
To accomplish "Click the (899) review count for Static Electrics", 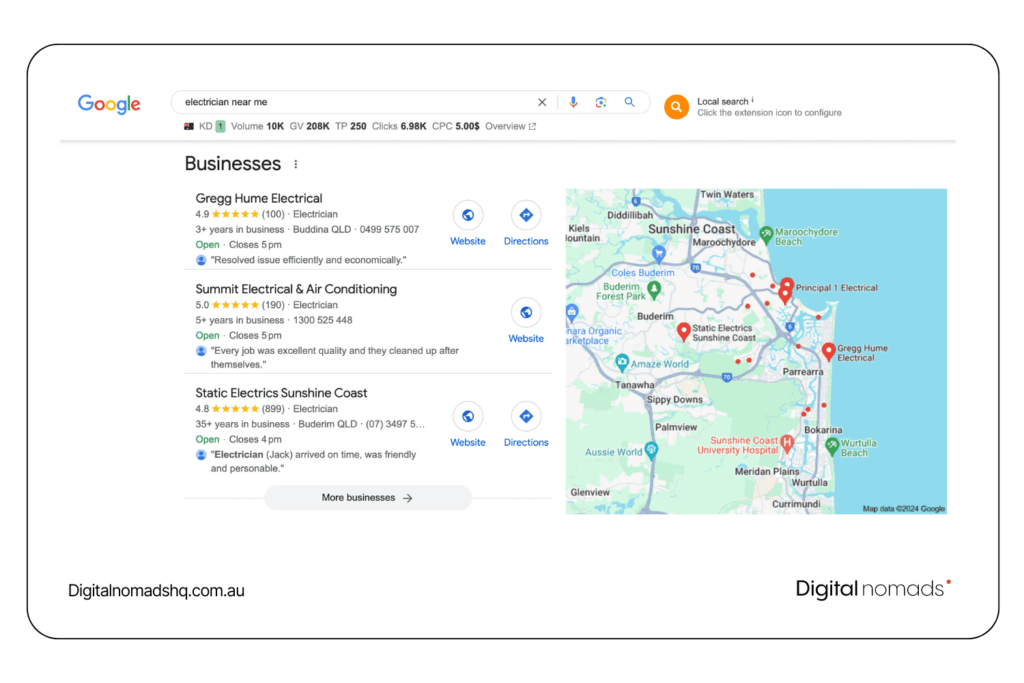I will pyautogui.click(x=273, y=409).
